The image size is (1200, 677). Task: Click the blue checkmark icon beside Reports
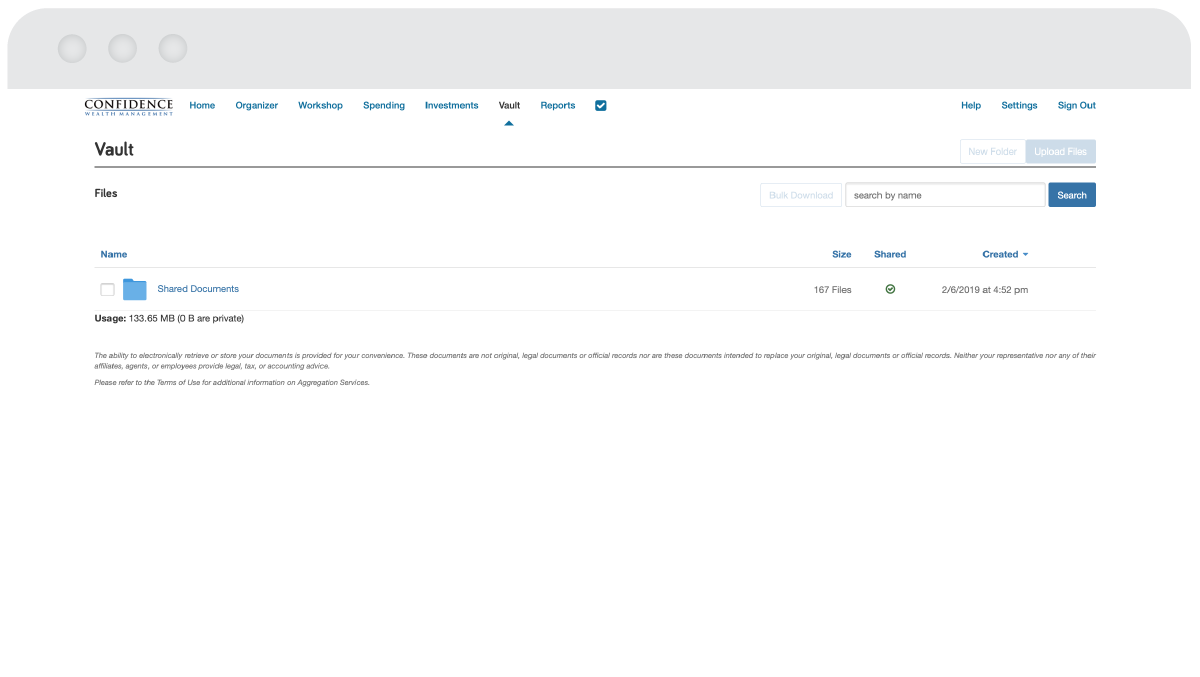coord(601,105)
